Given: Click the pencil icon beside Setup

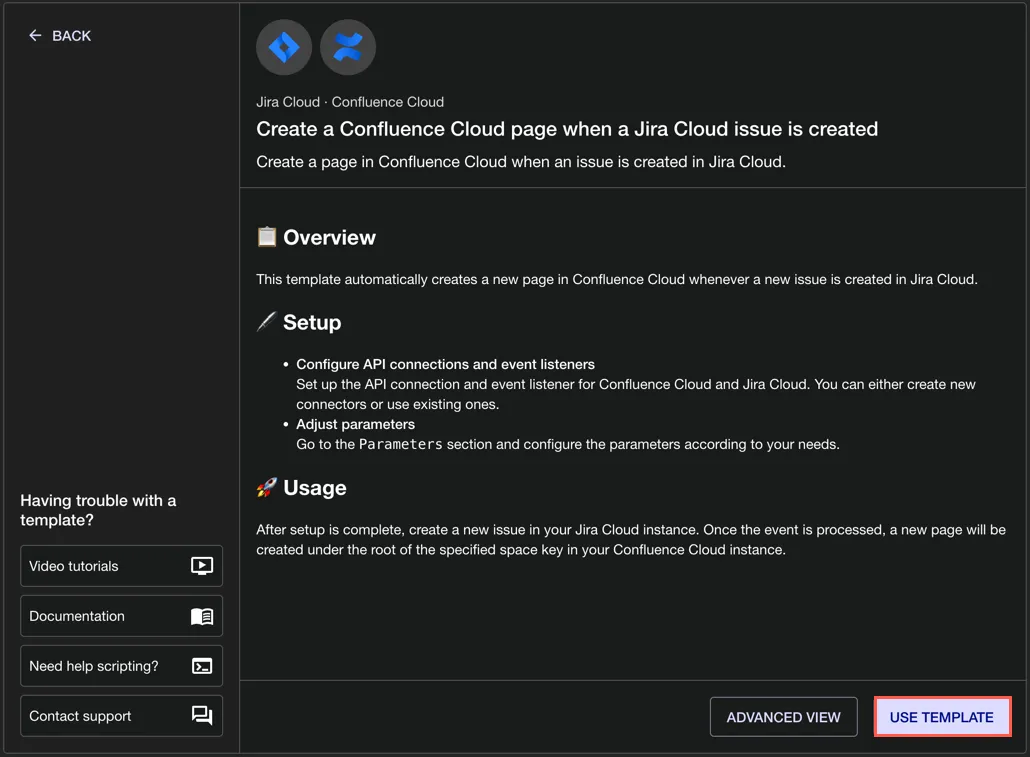Looking at the screenshot, I should tap(267, 322).
